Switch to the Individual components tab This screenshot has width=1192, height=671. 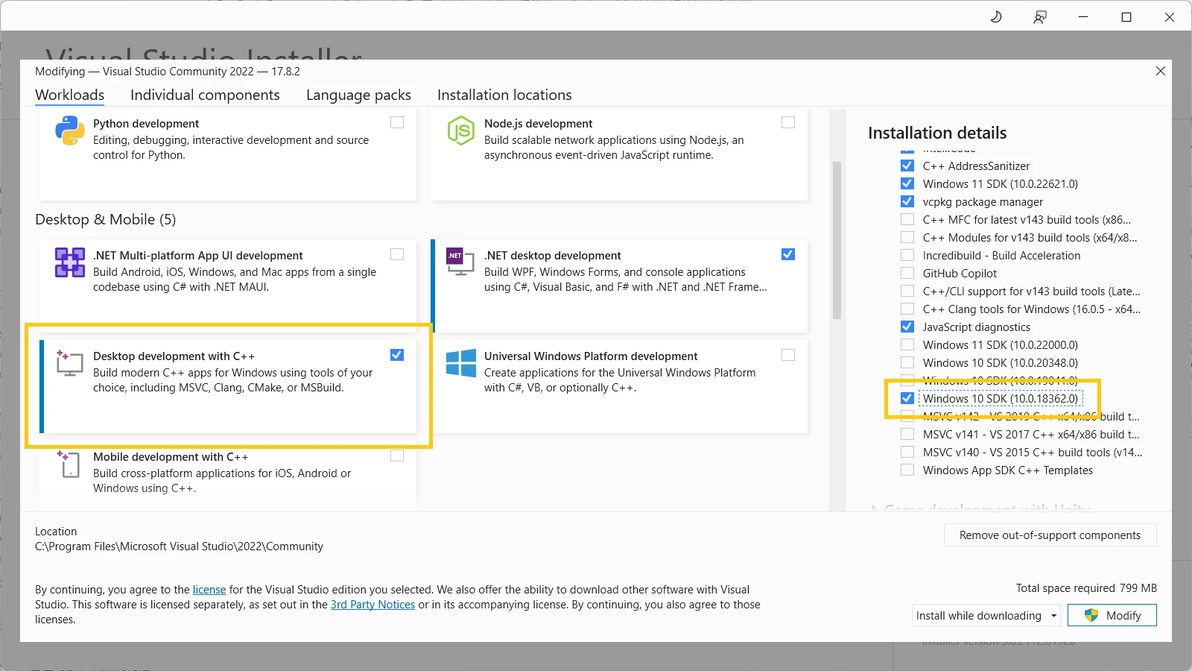tap(204, 95)
